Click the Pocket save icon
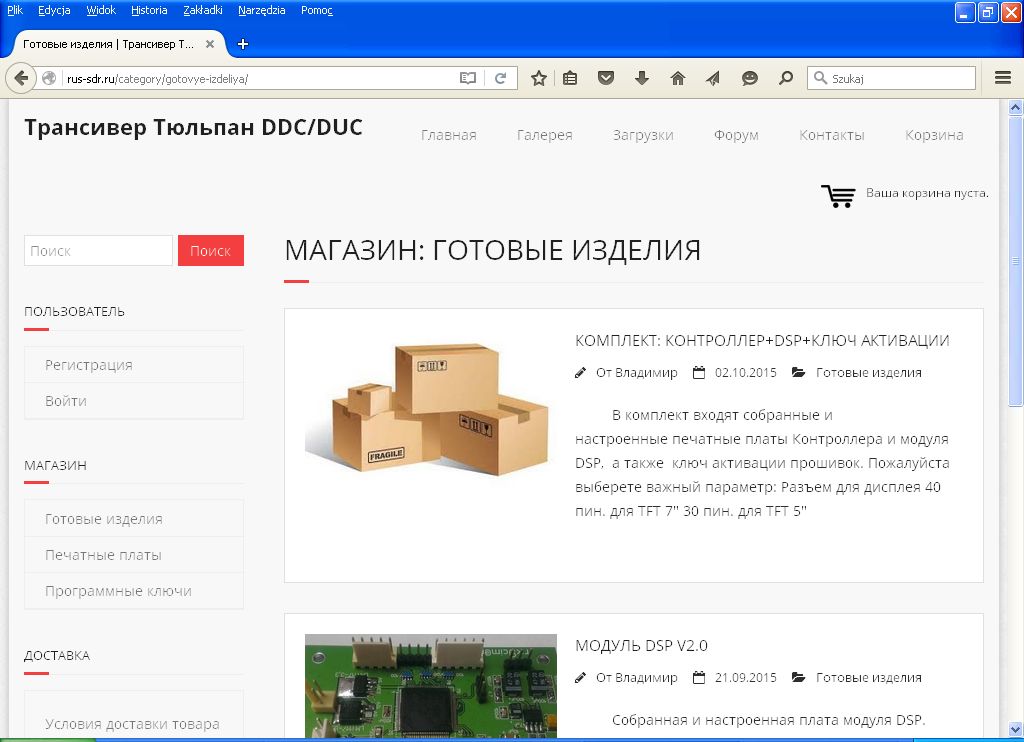 606,78
